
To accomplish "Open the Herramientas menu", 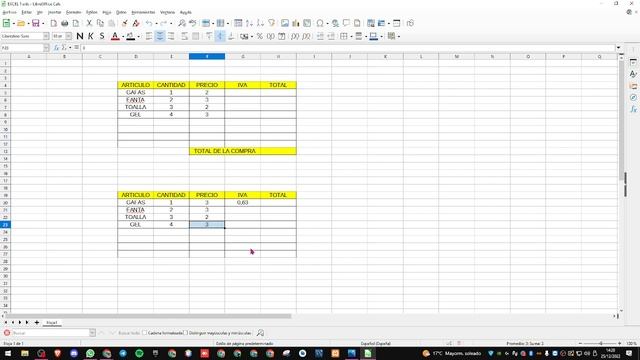I will [x=143, y=12].
